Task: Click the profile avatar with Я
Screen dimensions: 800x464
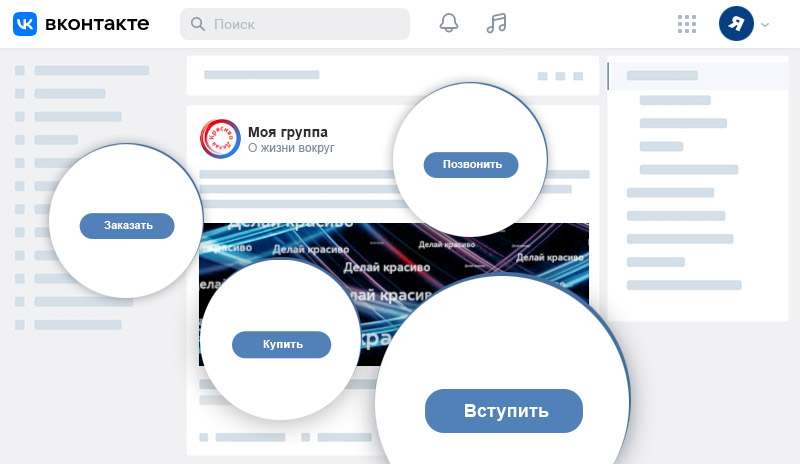Action: pyautogui.click(x=736, y=23)
